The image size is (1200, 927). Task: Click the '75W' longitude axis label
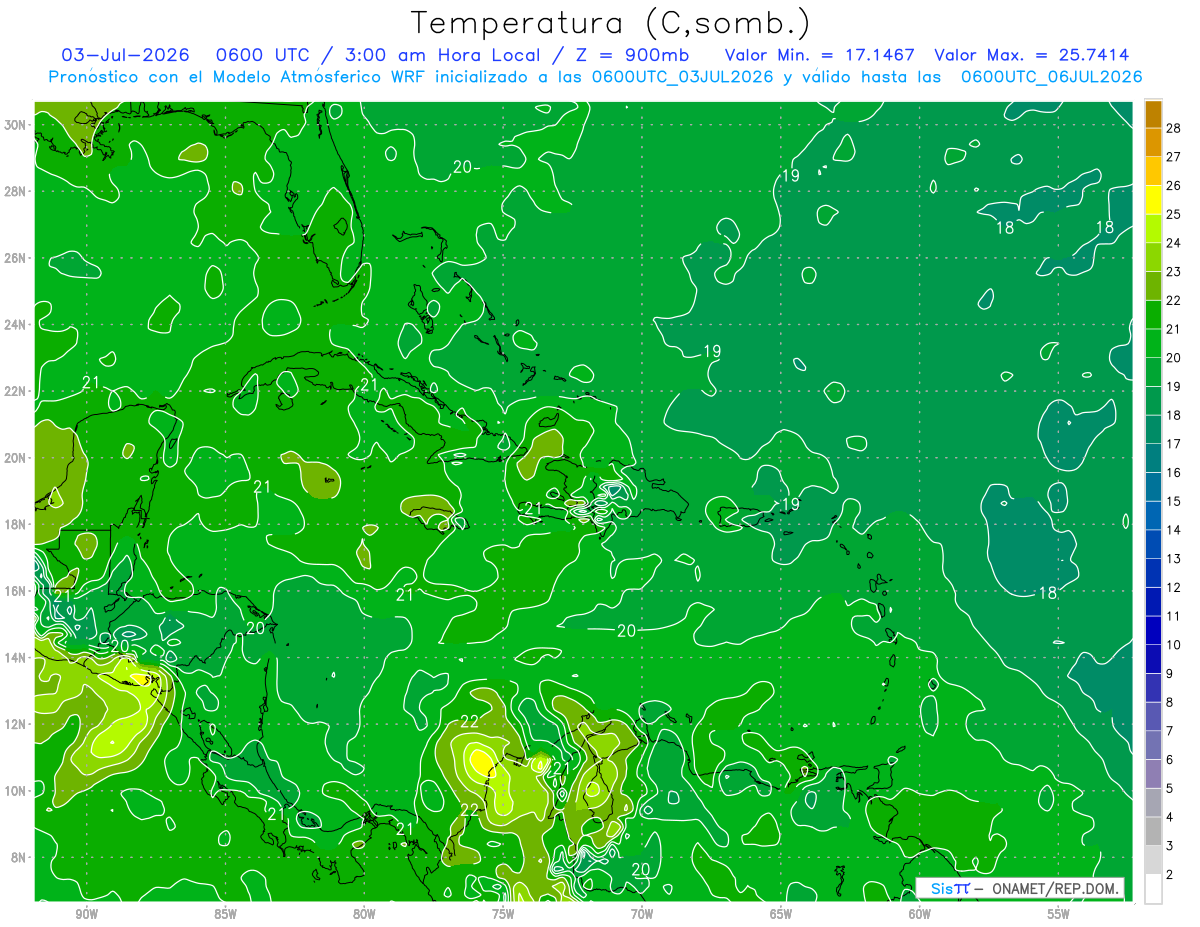pyautogui.click(x=503, y=914)
